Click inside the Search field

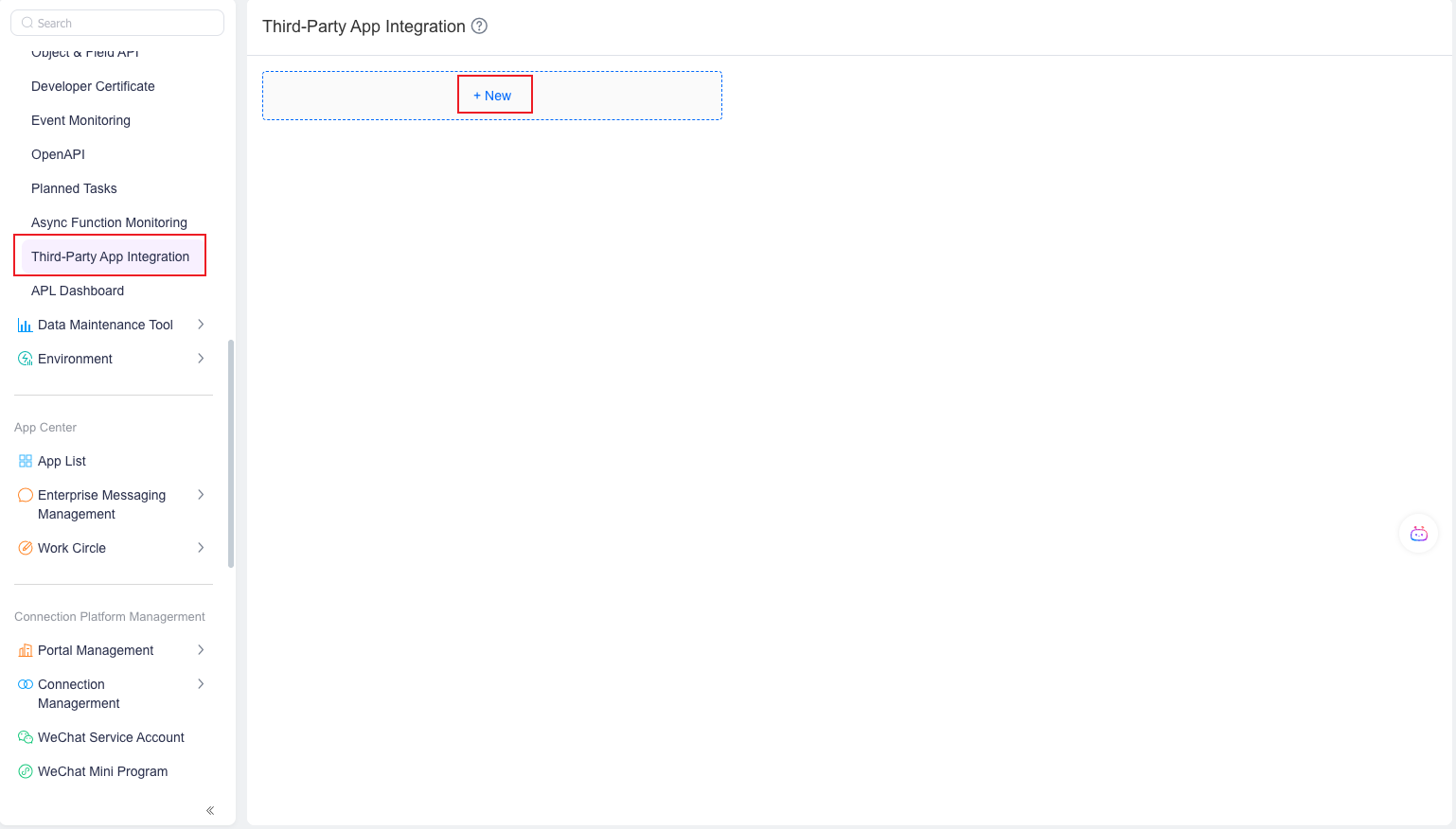(x=116, y=22)
